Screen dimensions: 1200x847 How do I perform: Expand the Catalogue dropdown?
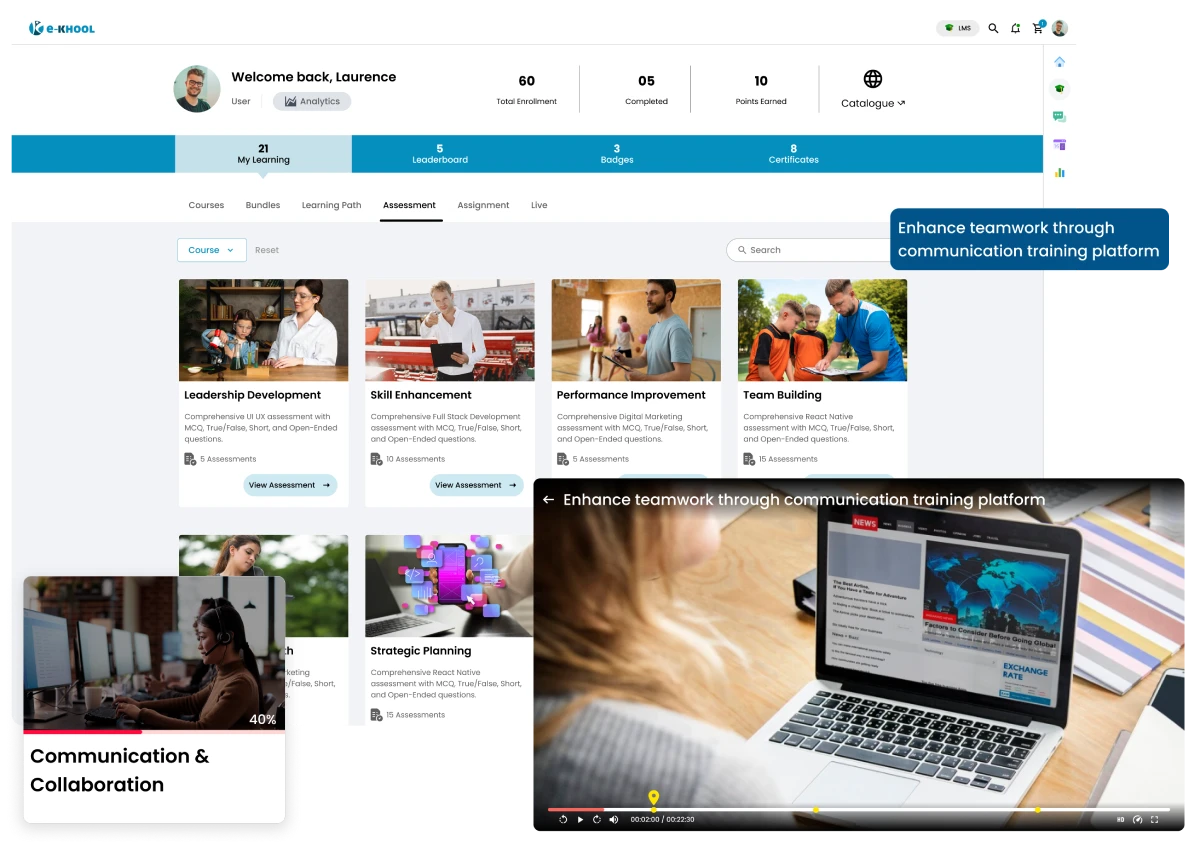pyautogui.click(x=871, y=103)
